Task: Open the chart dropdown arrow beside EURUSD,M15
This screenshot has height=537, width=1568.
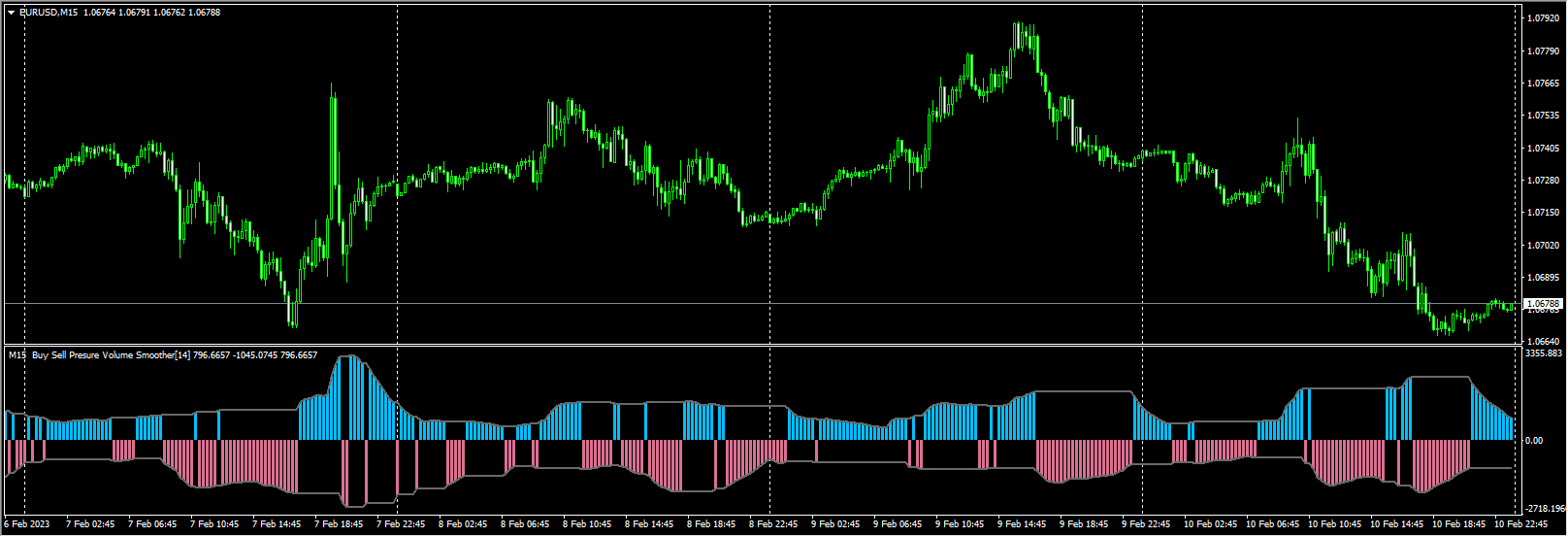Action: (11, 12)
